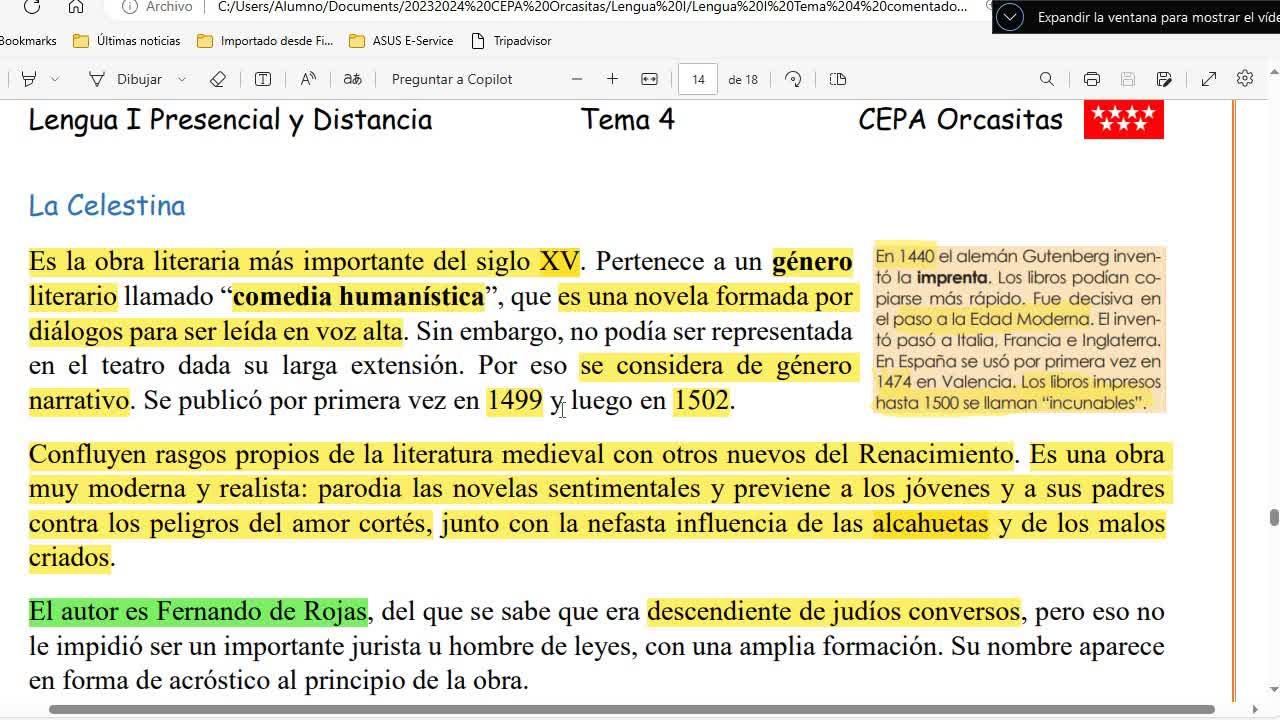Viewport: 1280px width, 720px height.
Task: Open the Tripadvisor bookmark
Action: 511,41
